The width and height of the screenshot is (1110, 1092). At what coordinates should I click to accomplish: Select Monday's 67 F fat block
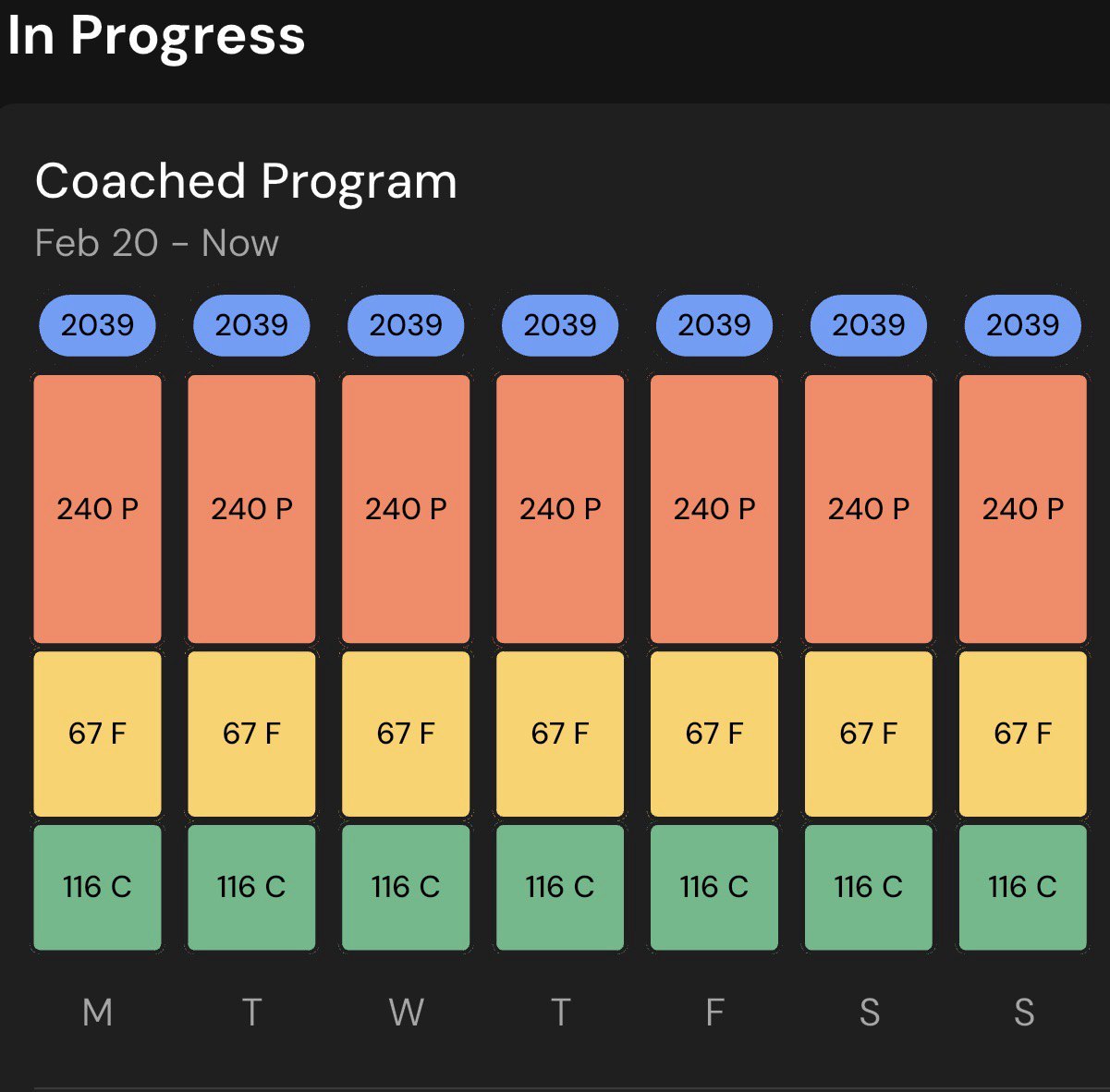pyautogui.click(x=97, y=734)
